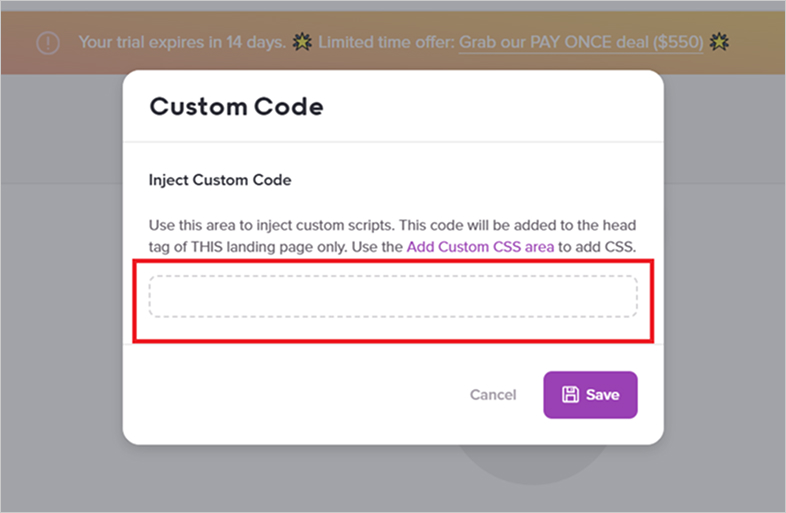Save the custom code
This screenshot has width=786, height=513.
pos(590,395)
